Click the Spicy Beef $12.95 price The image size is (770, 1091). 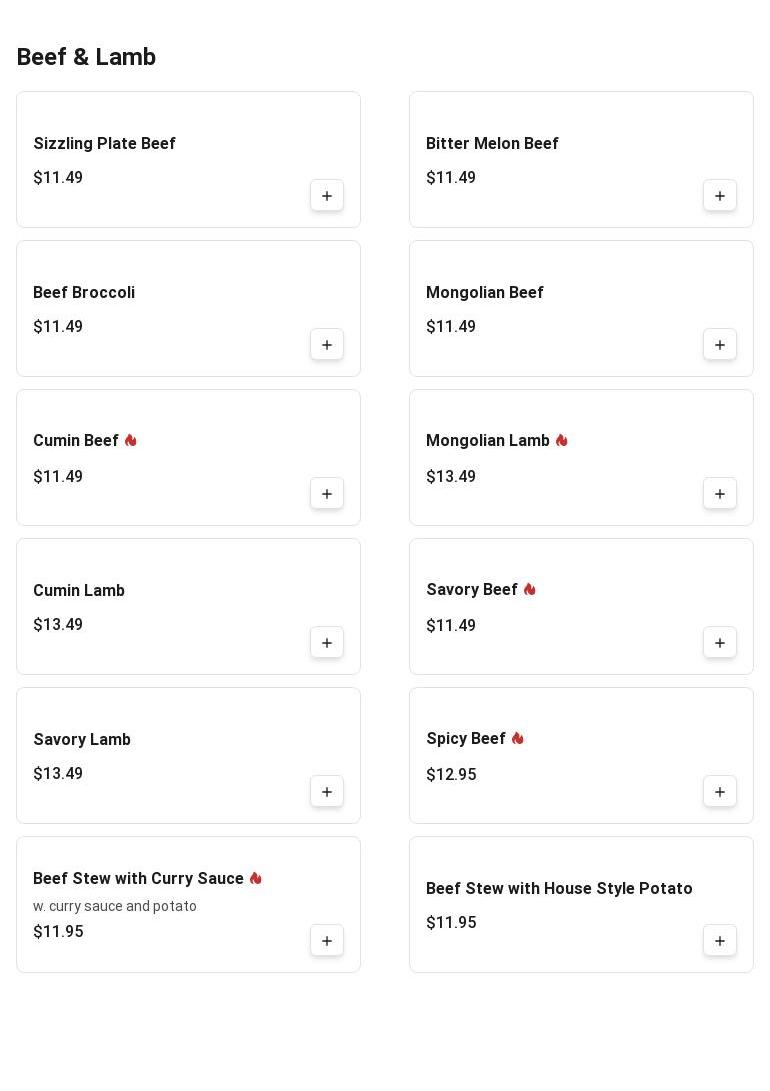pos(451,775)
